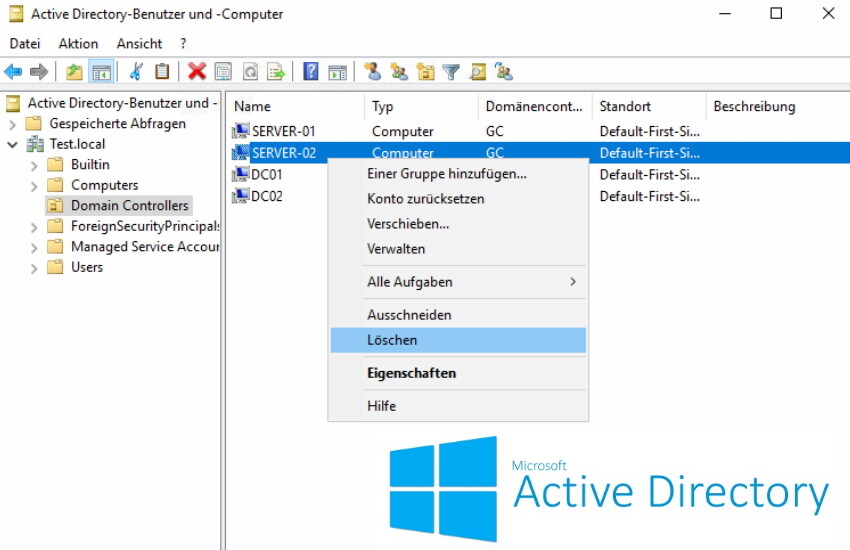This screenshot has height=550, width=850.
Task: Maximize the Active Directory window
Action: [x=776, y=14]
